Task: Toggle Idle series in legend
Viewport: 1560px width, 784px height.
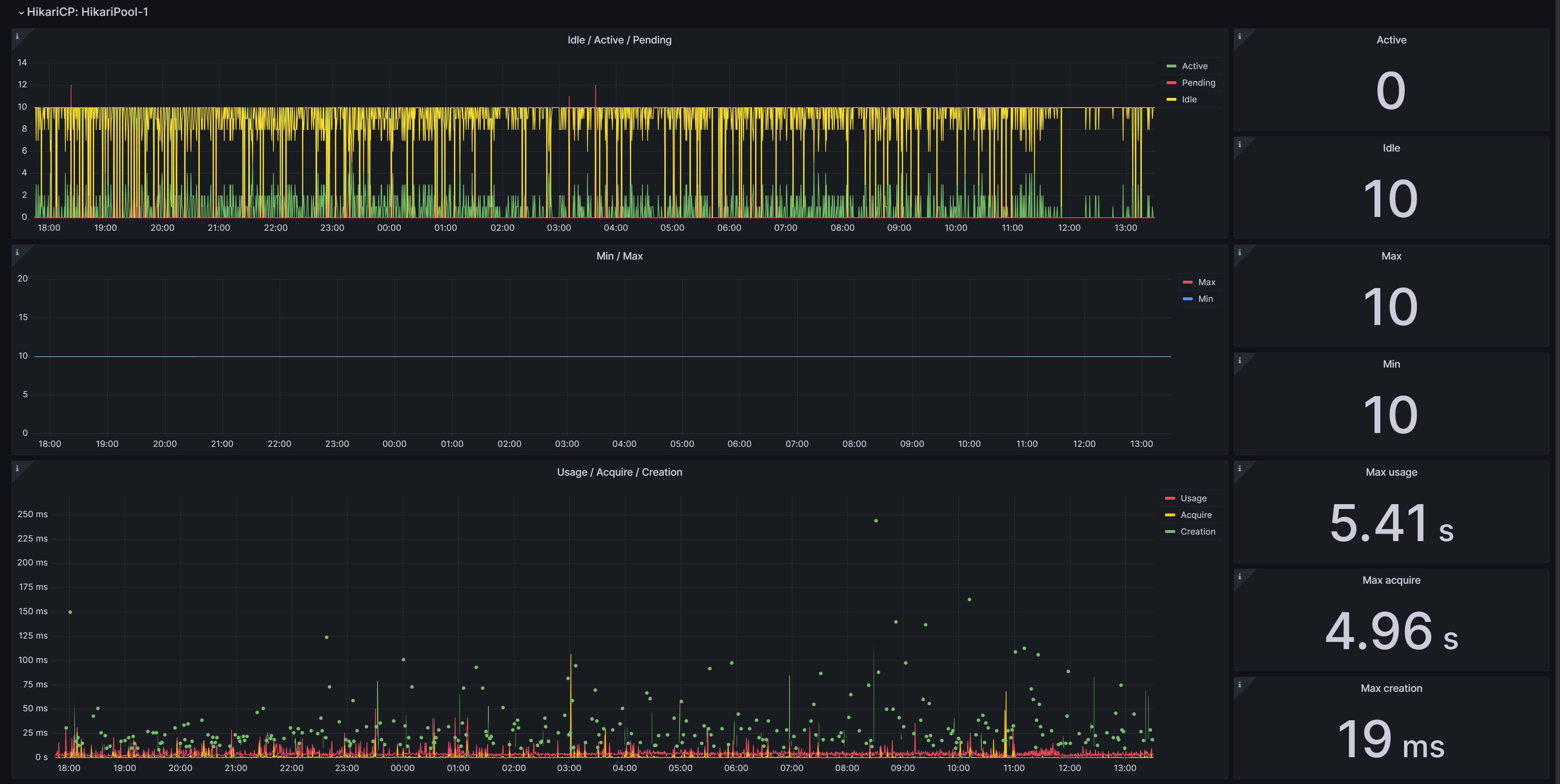Action: 1189,99
